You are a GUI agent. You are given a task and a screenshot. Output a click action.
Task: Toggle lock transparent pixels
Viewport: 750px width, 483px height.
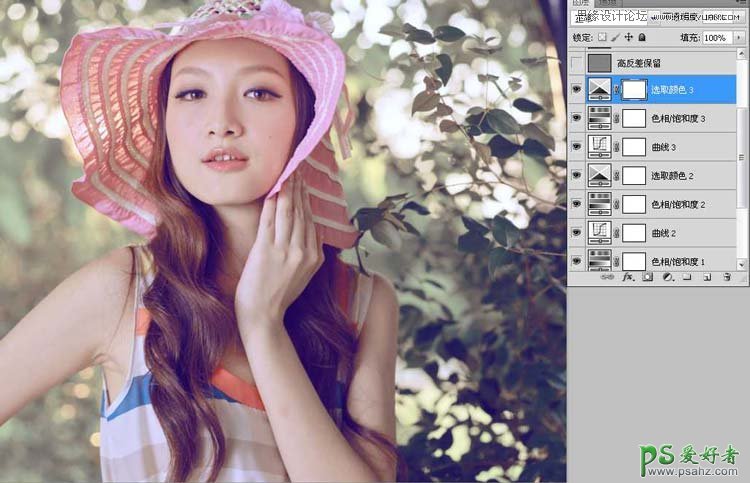click(602, 37)
